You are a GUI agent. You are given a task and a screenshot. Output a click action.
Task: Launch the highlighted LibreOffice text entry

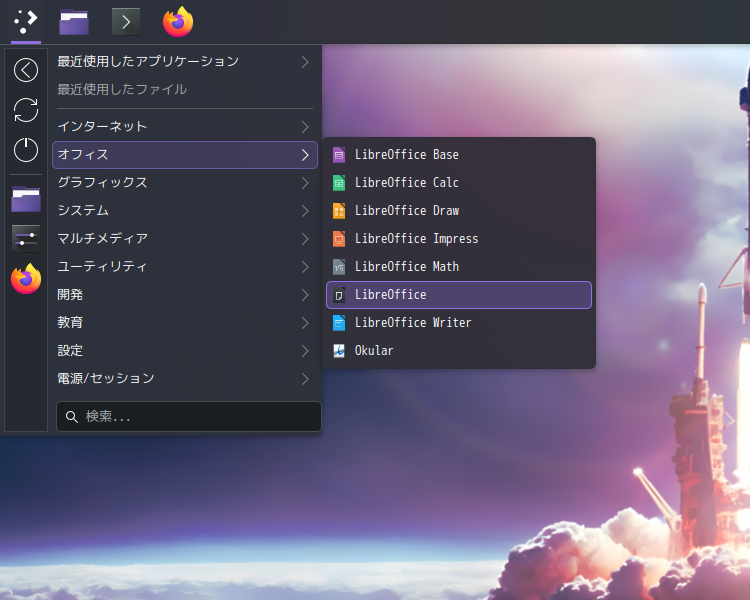(390, 295)
